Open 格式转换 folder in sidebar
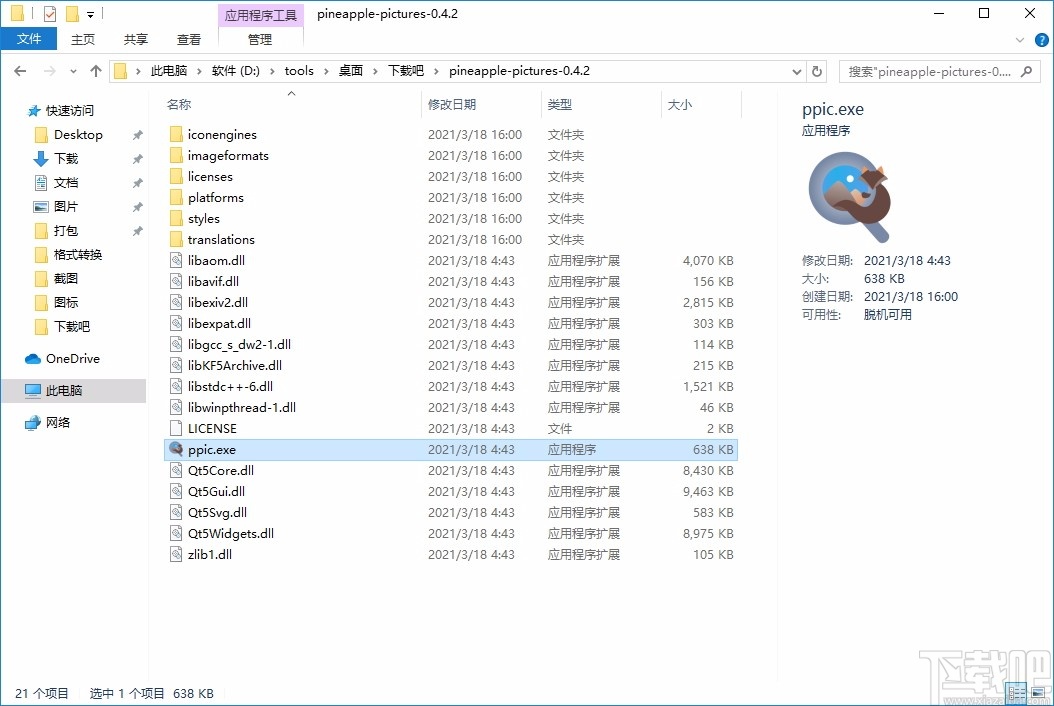The height and width of the screenshot is (706, 1054). click(x=77, y=255)
